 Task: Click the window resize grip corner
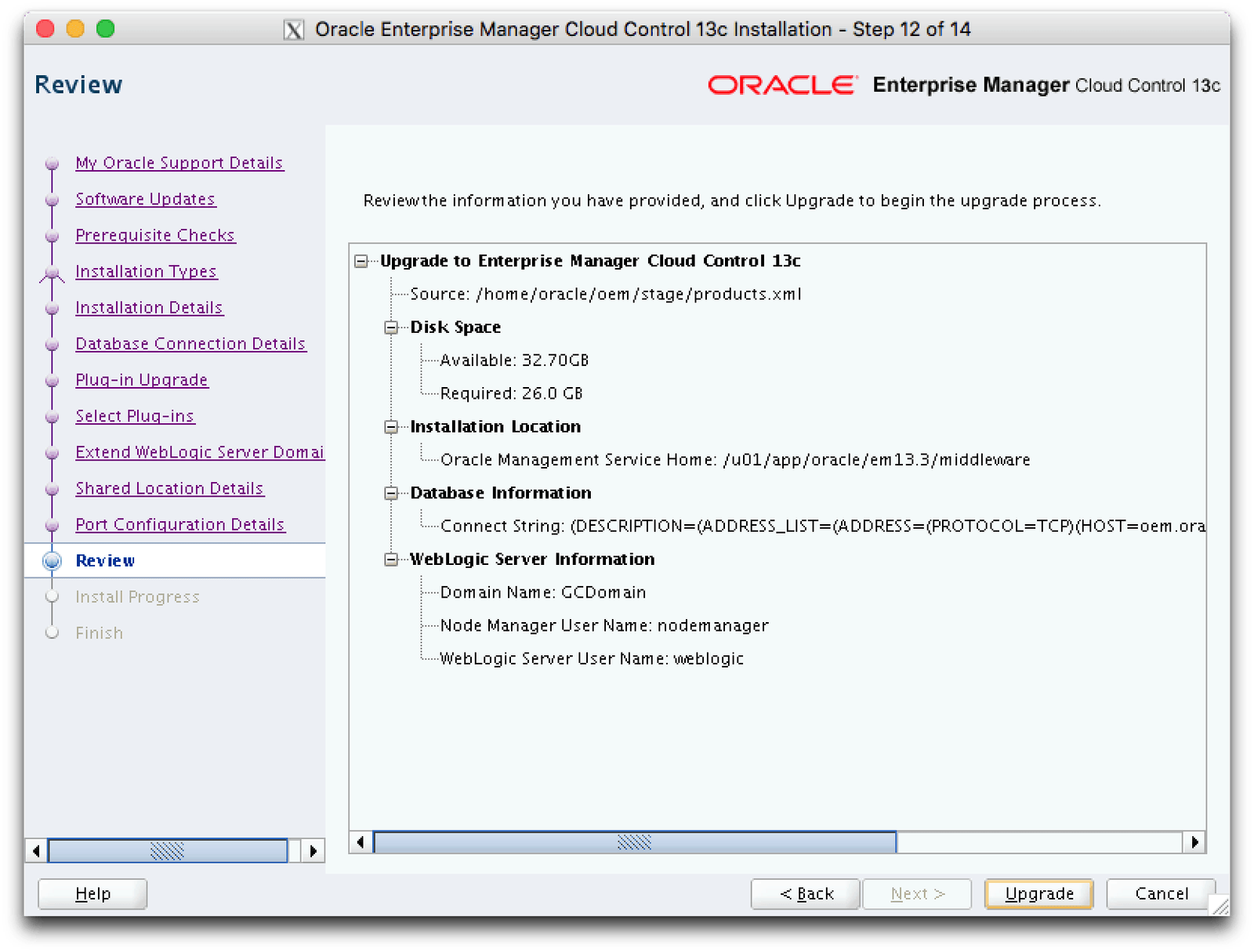pyautogui.click(x=1220, y=906)
